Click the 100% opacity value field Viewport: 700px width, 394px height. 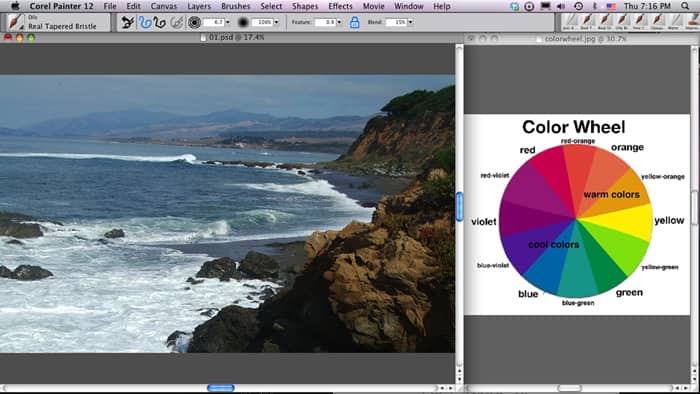pyautogui.click(x=262, y=22)
